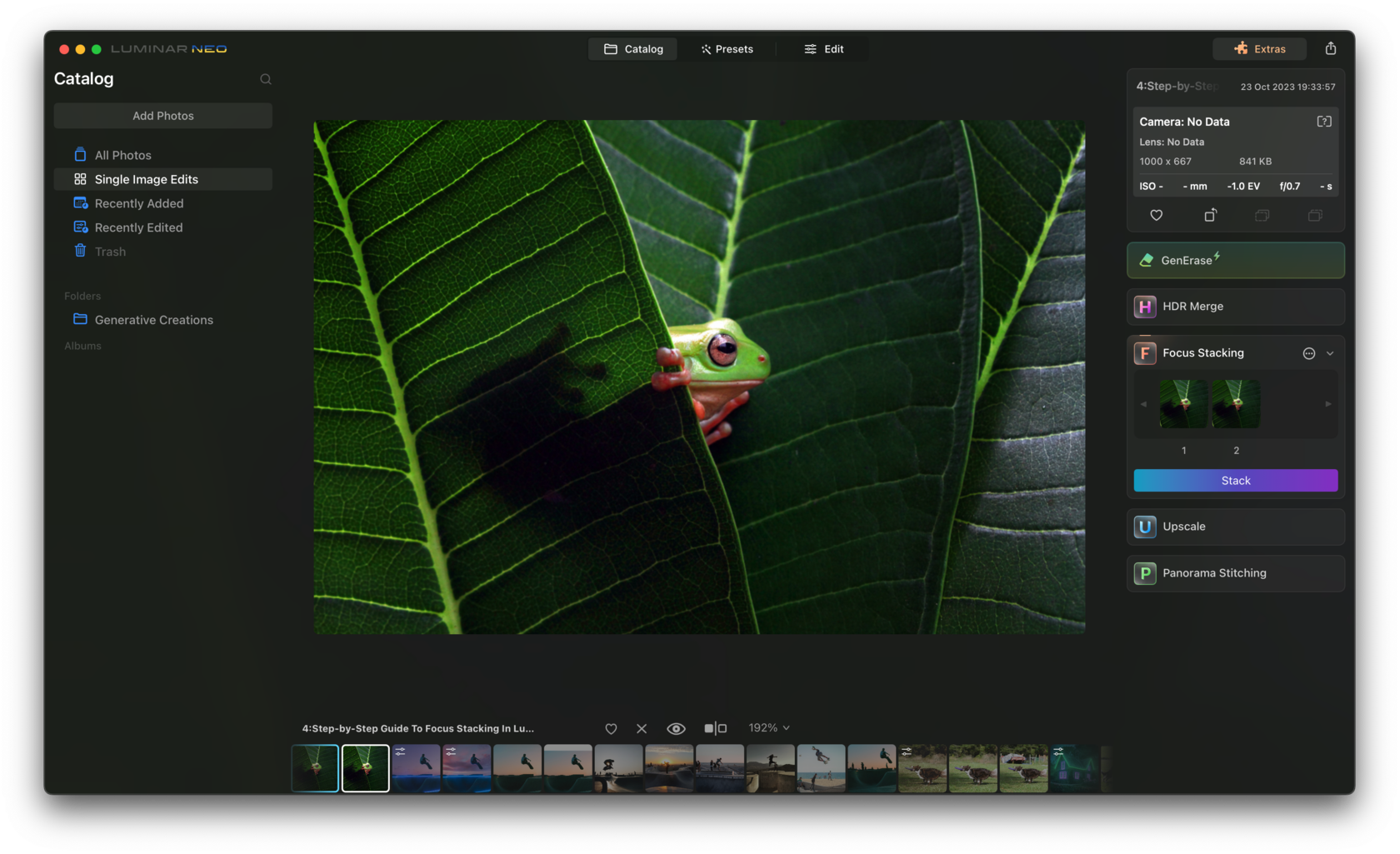The height and width of the screenshot is (854, 1400).
Task: Toggle the before/after compare view
Action: click(714, 727)
